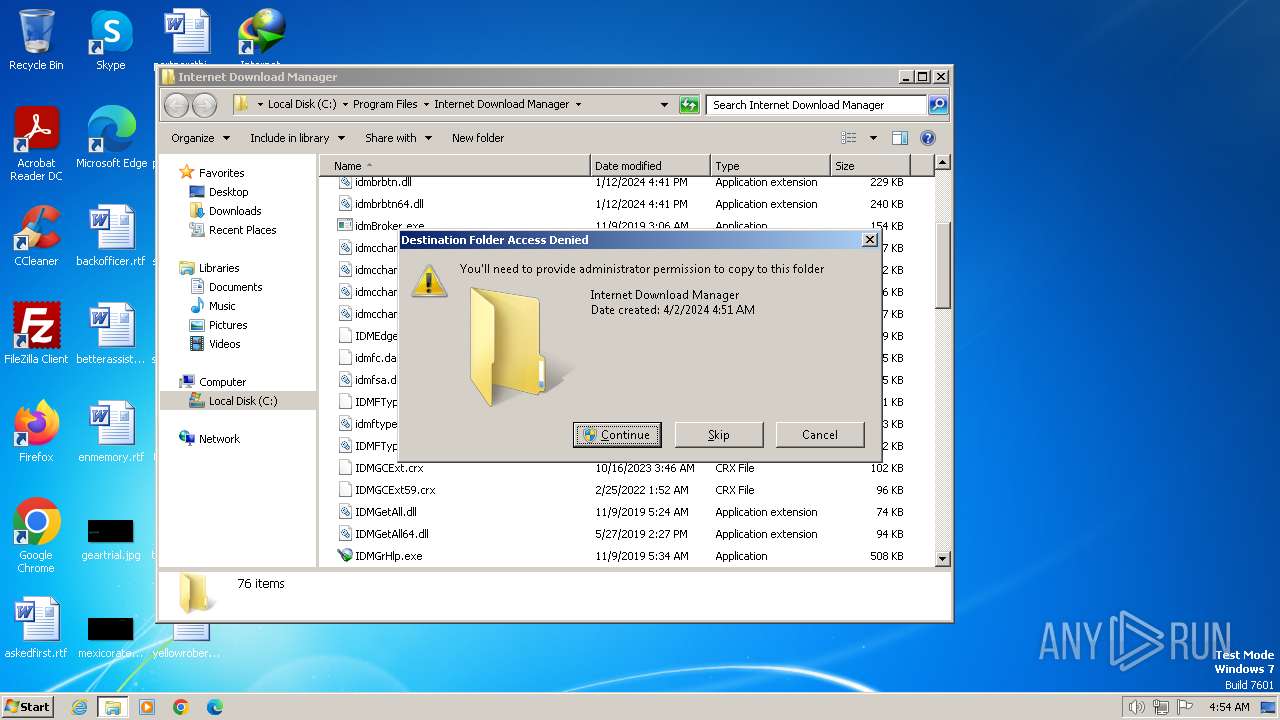This screenshot has height=720, width=1280.
Task: Select Pictures library
Action: (228, 325)
